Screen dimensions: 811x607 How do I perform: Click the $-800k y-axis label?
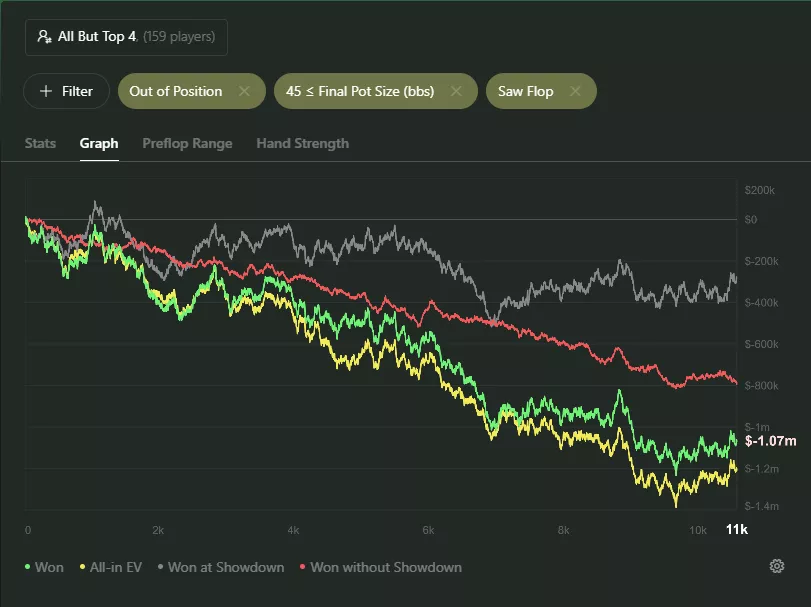(761, 386)
